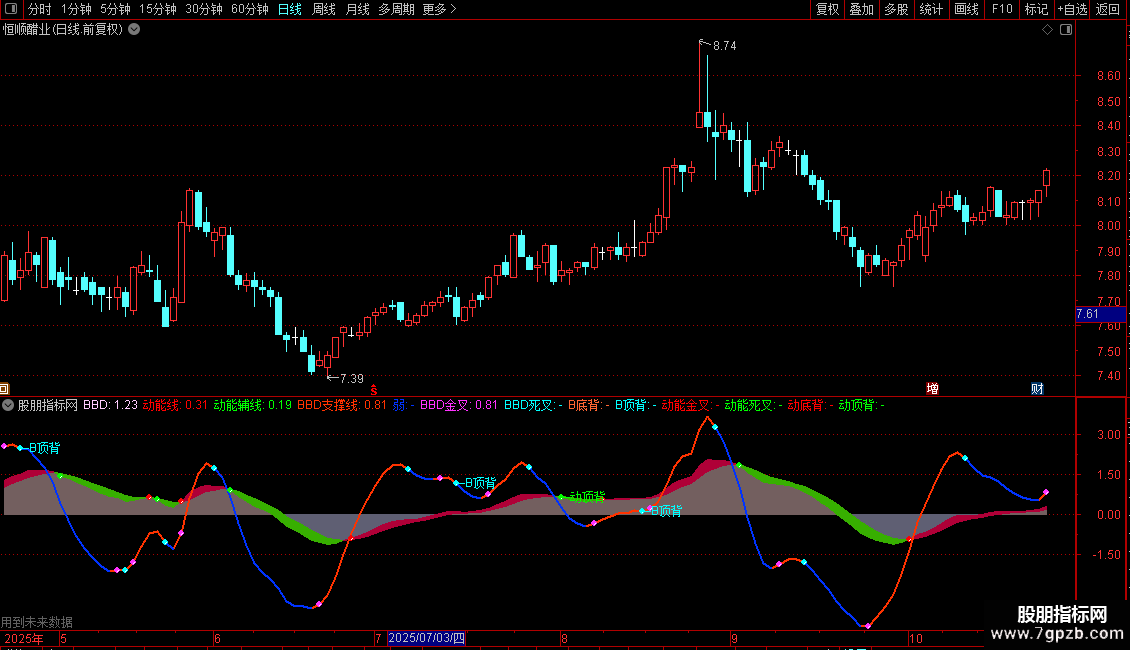
Task: Click the 动能金叉 readout label
Action: pyautogui.click(x=690, y=405)
